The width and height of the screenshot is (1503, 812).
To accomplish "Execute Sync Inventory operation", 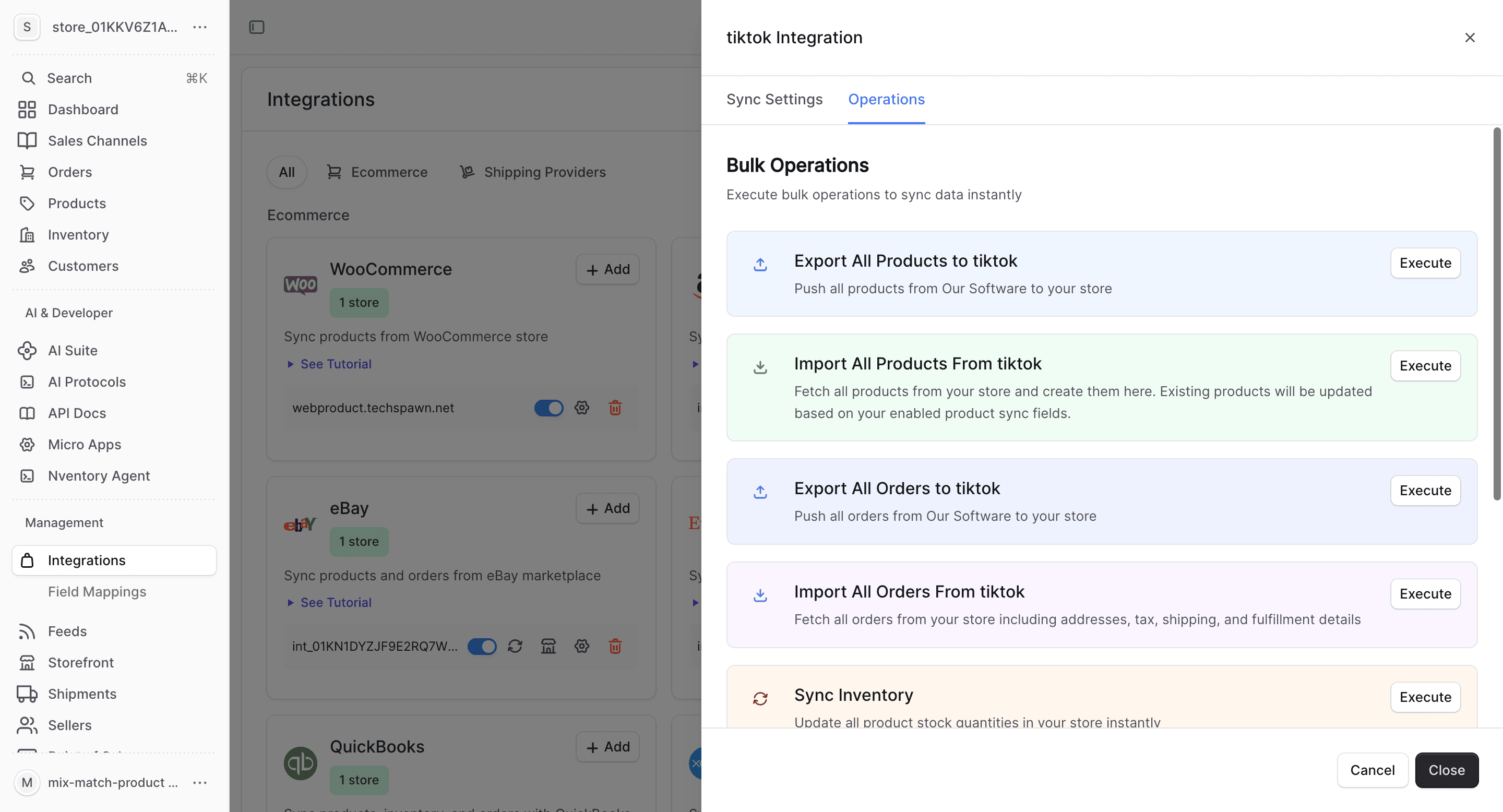I will click(1425, 697).
